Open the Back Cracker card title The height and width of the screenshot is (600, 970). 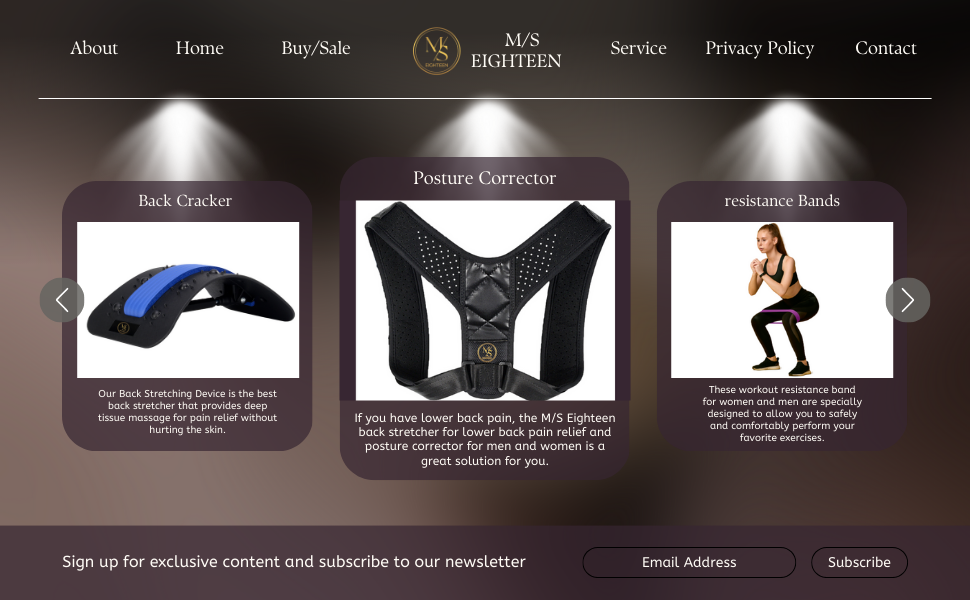(x=185, y=200)
